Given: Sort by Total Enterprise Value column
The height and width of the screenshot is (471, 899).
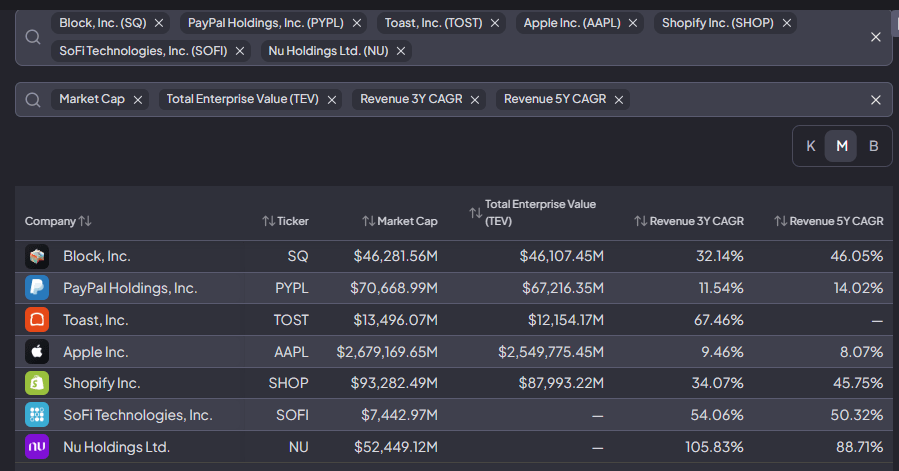Looking at the screenshot, I should (x=533, y=213).
